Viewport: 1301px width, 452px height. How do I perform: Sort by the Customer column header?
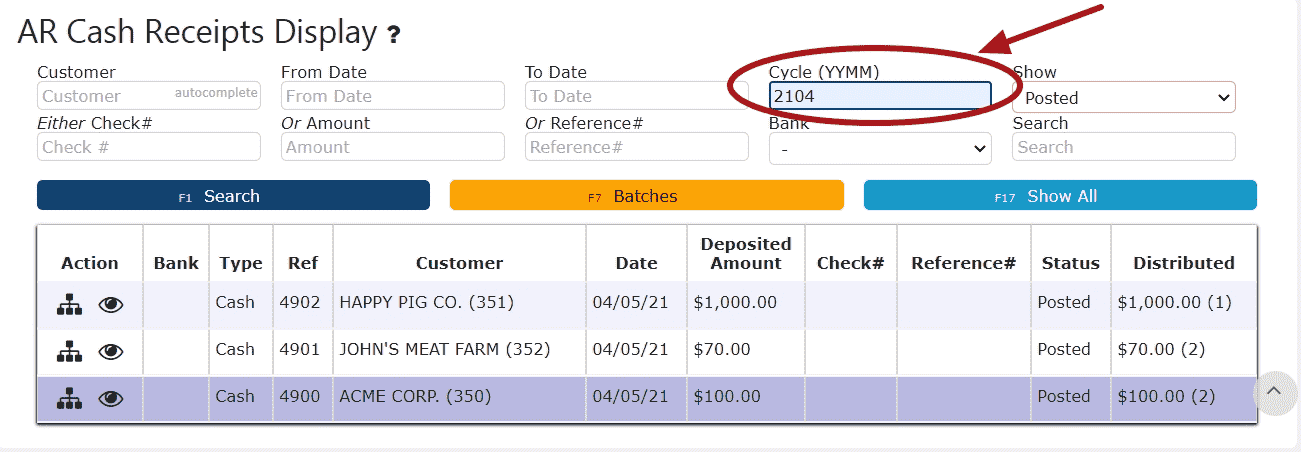tap(460, 263)
